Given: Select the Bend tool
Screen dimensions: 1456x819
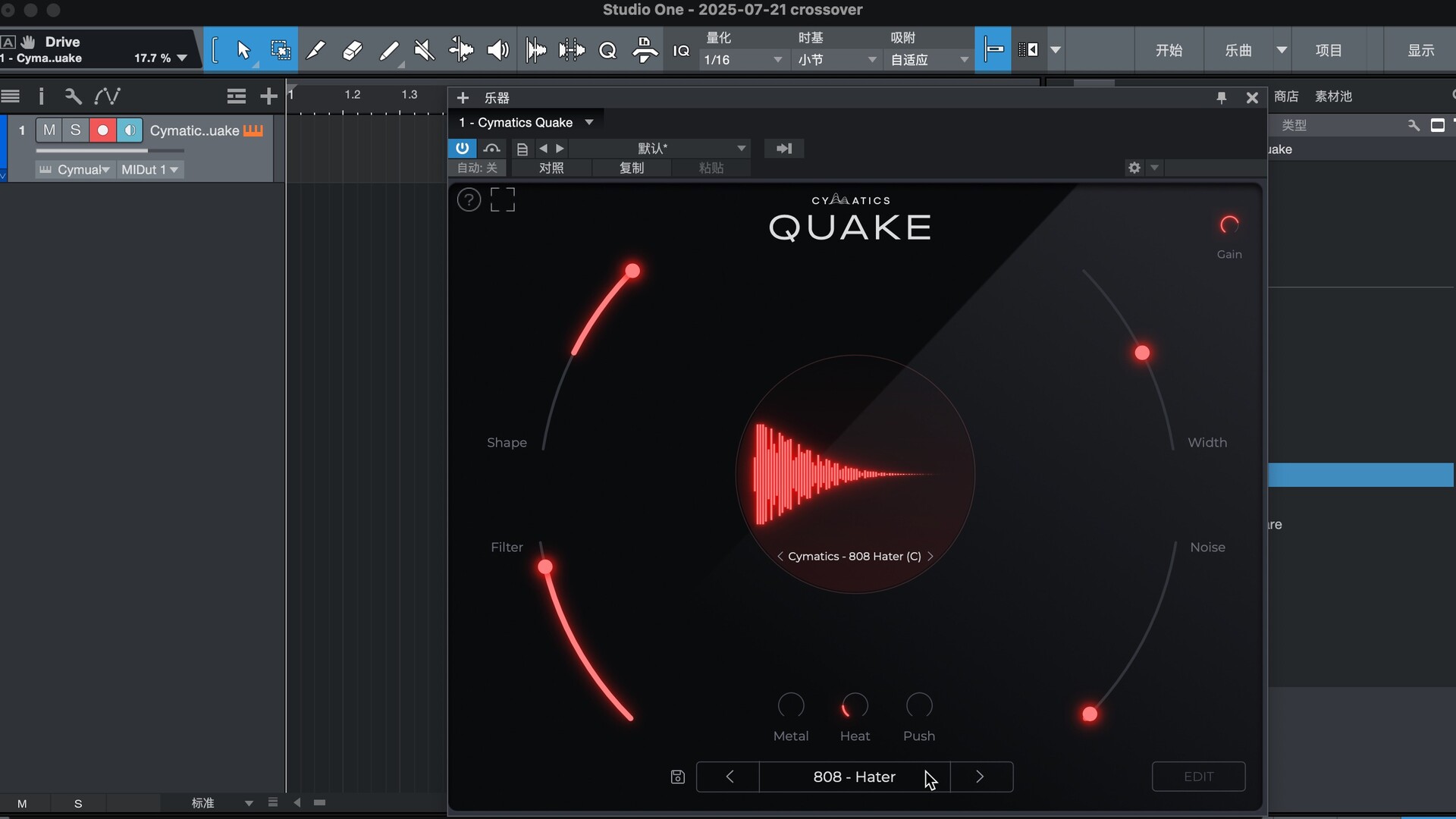Looking at the screenshot, I should tap(460, 50).
